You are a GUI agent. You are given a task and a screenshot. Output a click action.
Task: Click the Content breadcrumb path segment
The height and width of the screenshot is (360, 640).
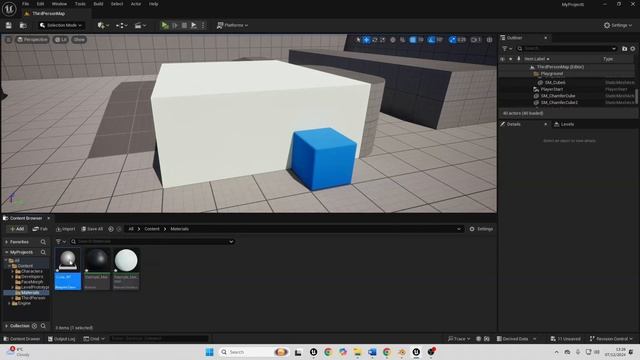click(x=152, y=229)
